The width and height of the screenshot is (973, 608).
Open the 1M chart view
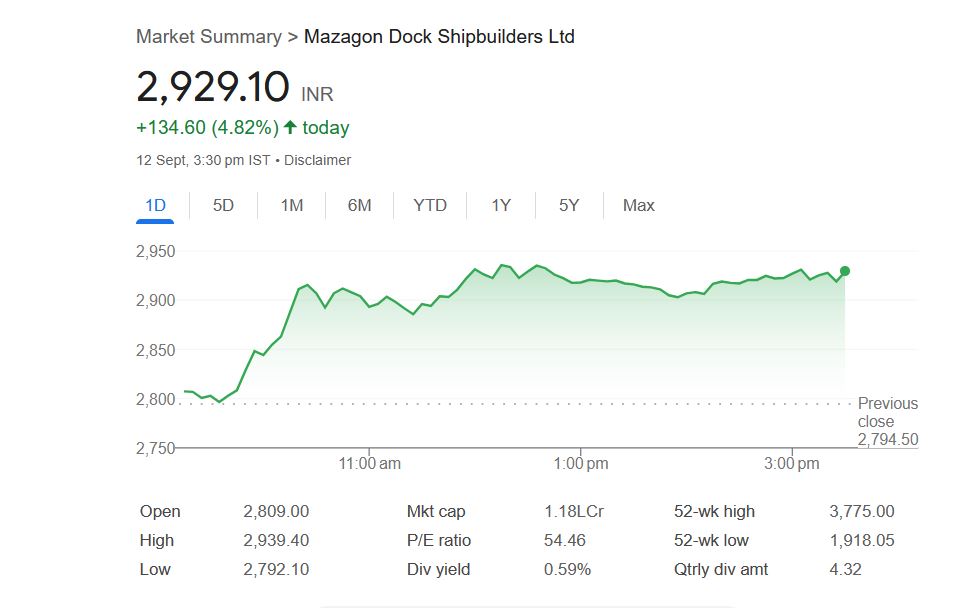click(x=291, y=206)
